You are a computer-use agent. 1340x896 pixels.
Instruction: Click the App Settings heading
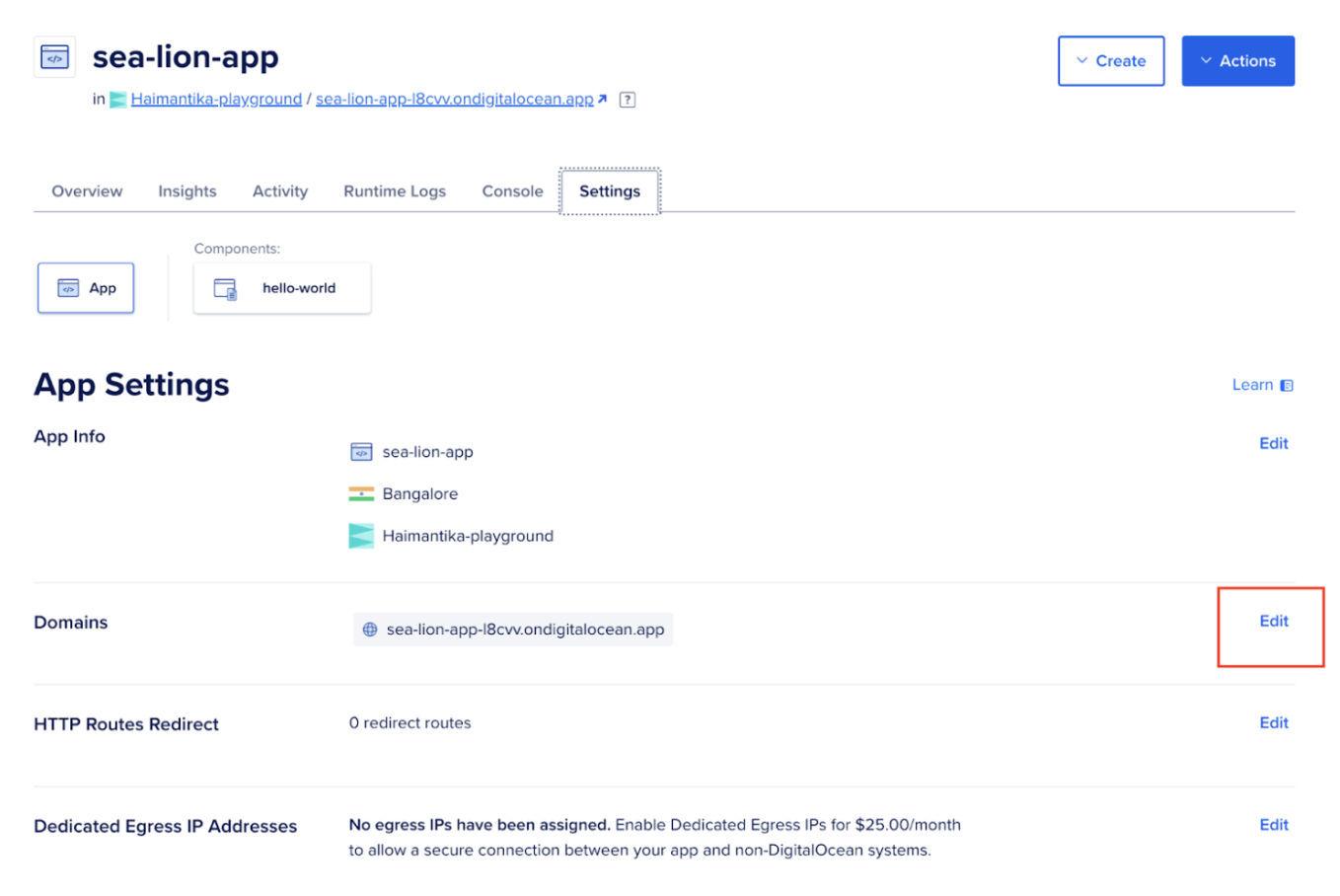(131, 385)
